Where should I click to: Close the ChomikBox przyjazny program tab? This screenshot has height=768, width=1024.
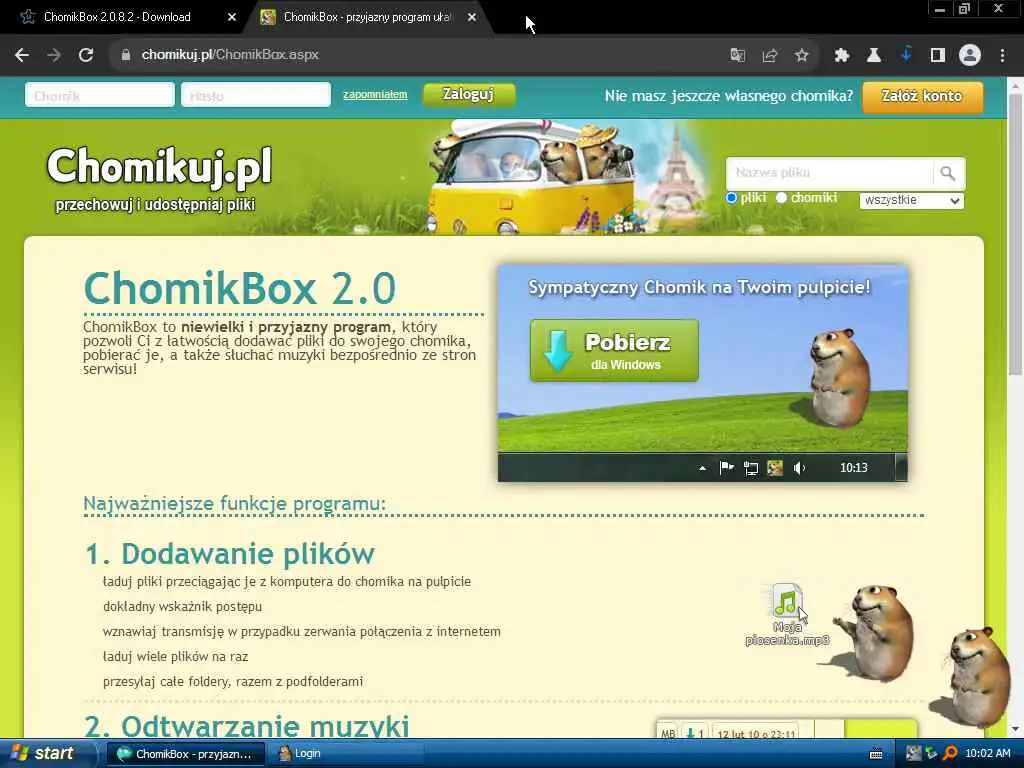click(x=472, y=18)
